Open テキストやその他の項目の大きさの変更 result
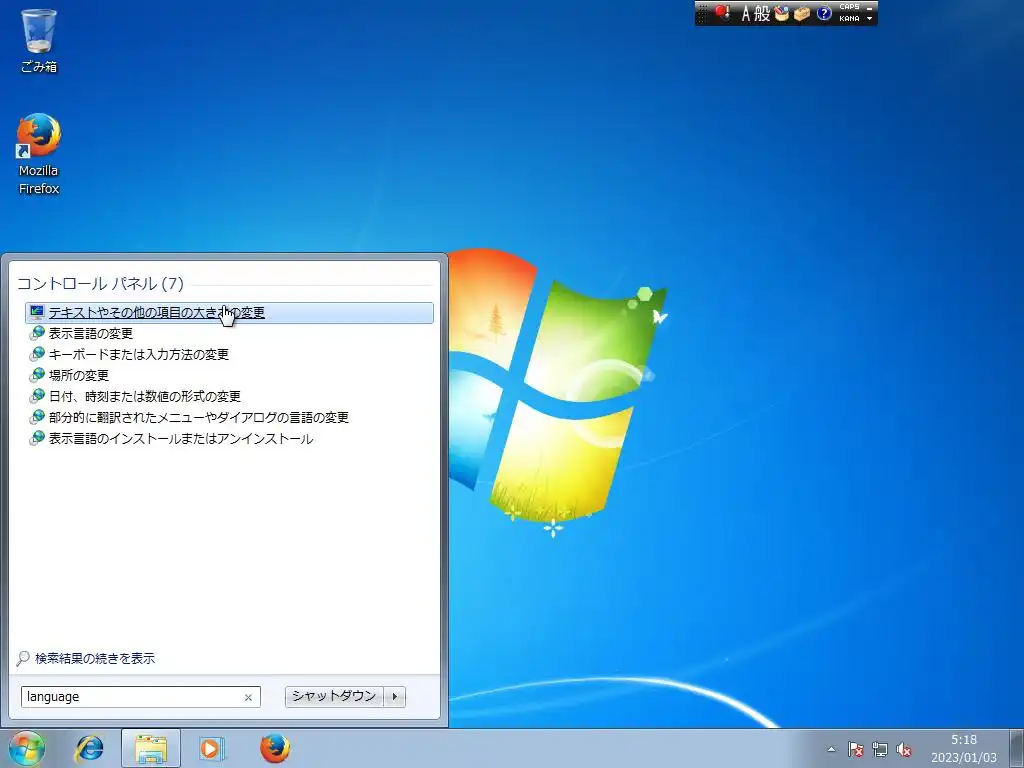The height and width of the screenshot is (768, 1024). 229,313
